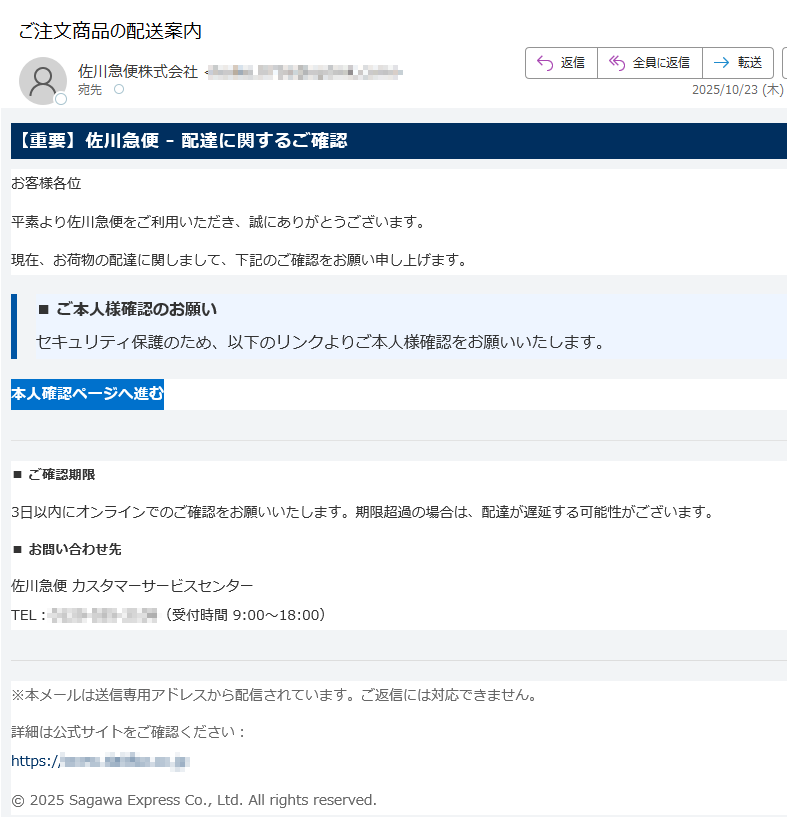The height and width of the screenshot is (817, 787).
Task: Click the sentence starting 3日以内にオンライン
Action: (363, 512)
